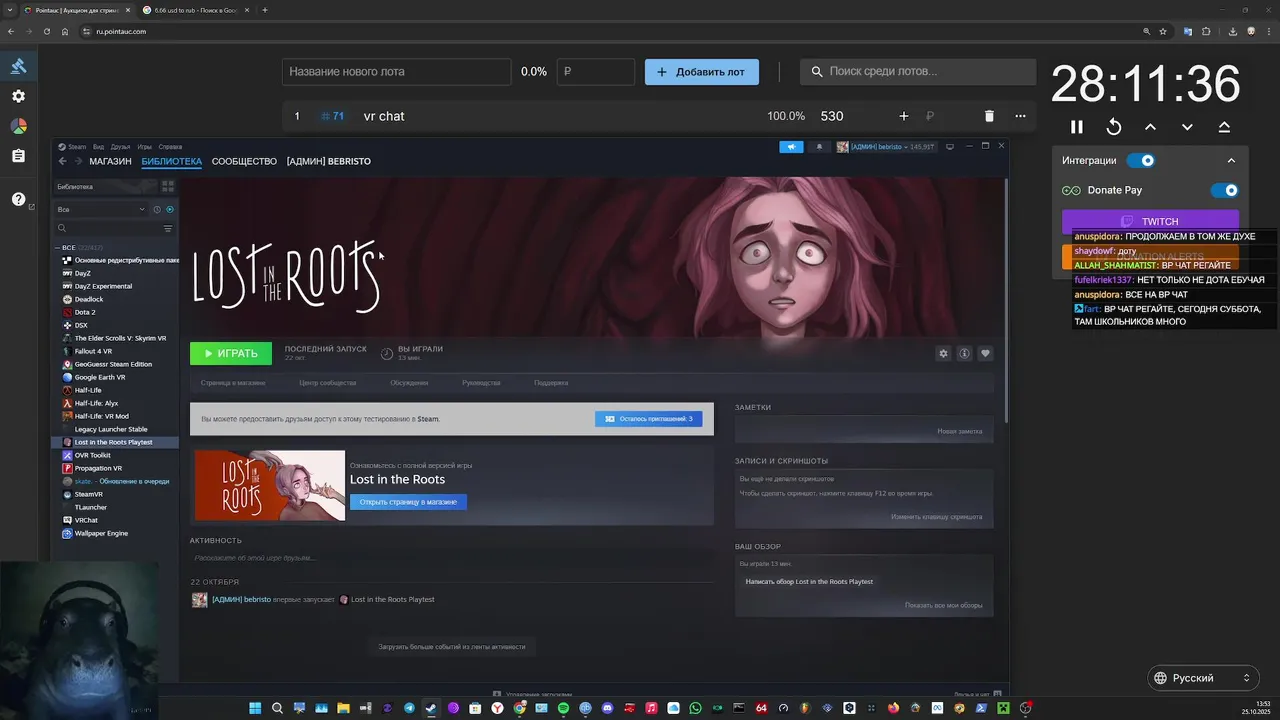
Task: Add game to favorites with heart icon
Action: tap(985, 353)
